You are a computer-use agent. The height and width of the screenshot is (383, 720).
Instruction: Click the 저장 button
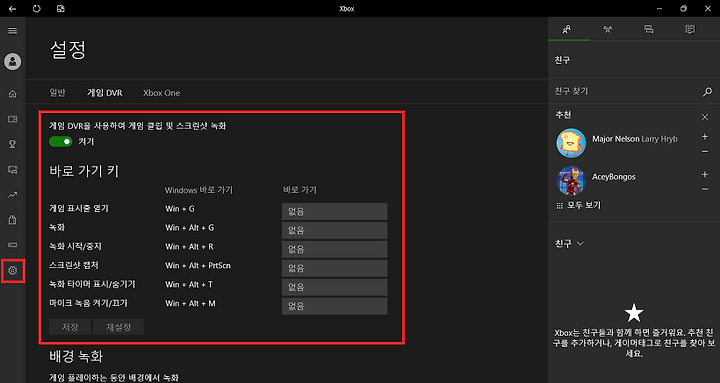coord(70,327)
